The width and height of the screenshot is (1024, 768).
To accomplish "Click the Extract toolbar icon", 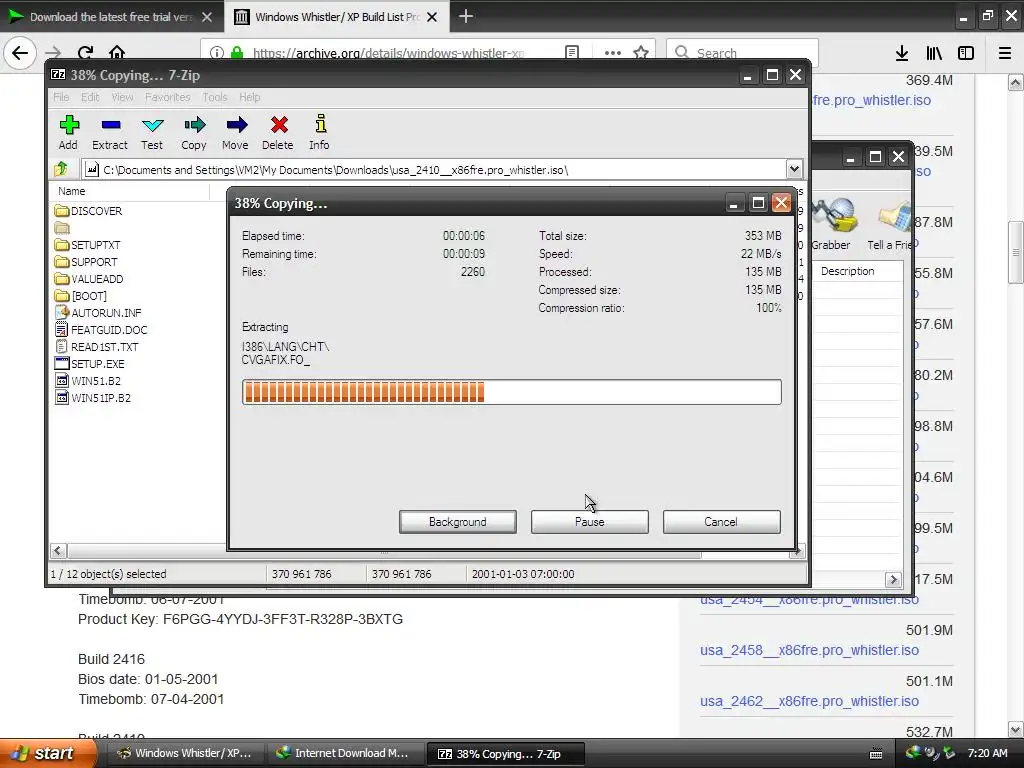I will point(110,133).
